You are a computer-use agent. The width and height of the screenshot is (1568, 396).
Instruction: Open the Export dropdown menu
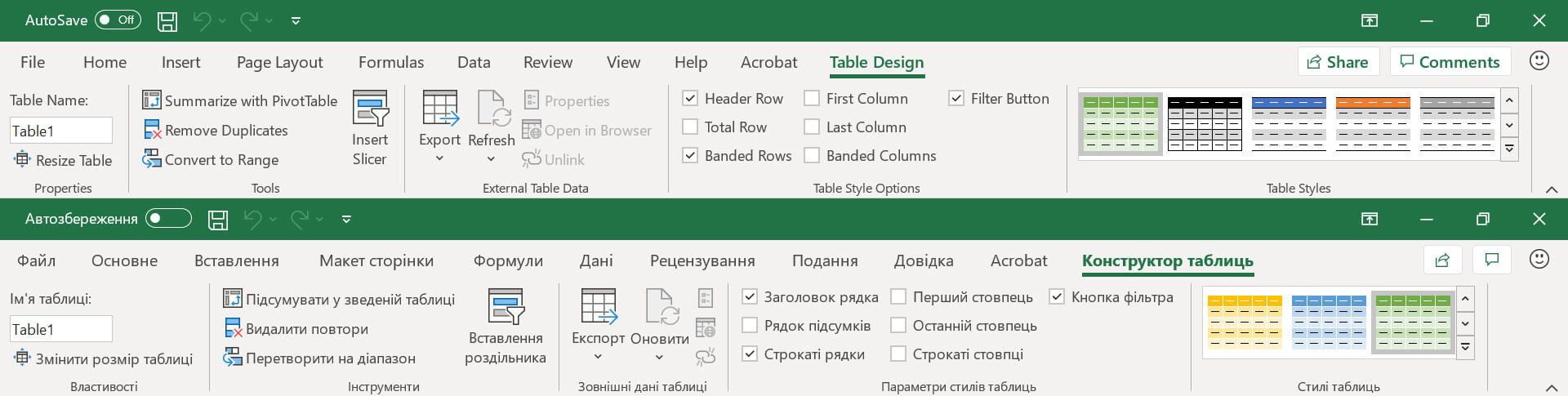[439, 158]
